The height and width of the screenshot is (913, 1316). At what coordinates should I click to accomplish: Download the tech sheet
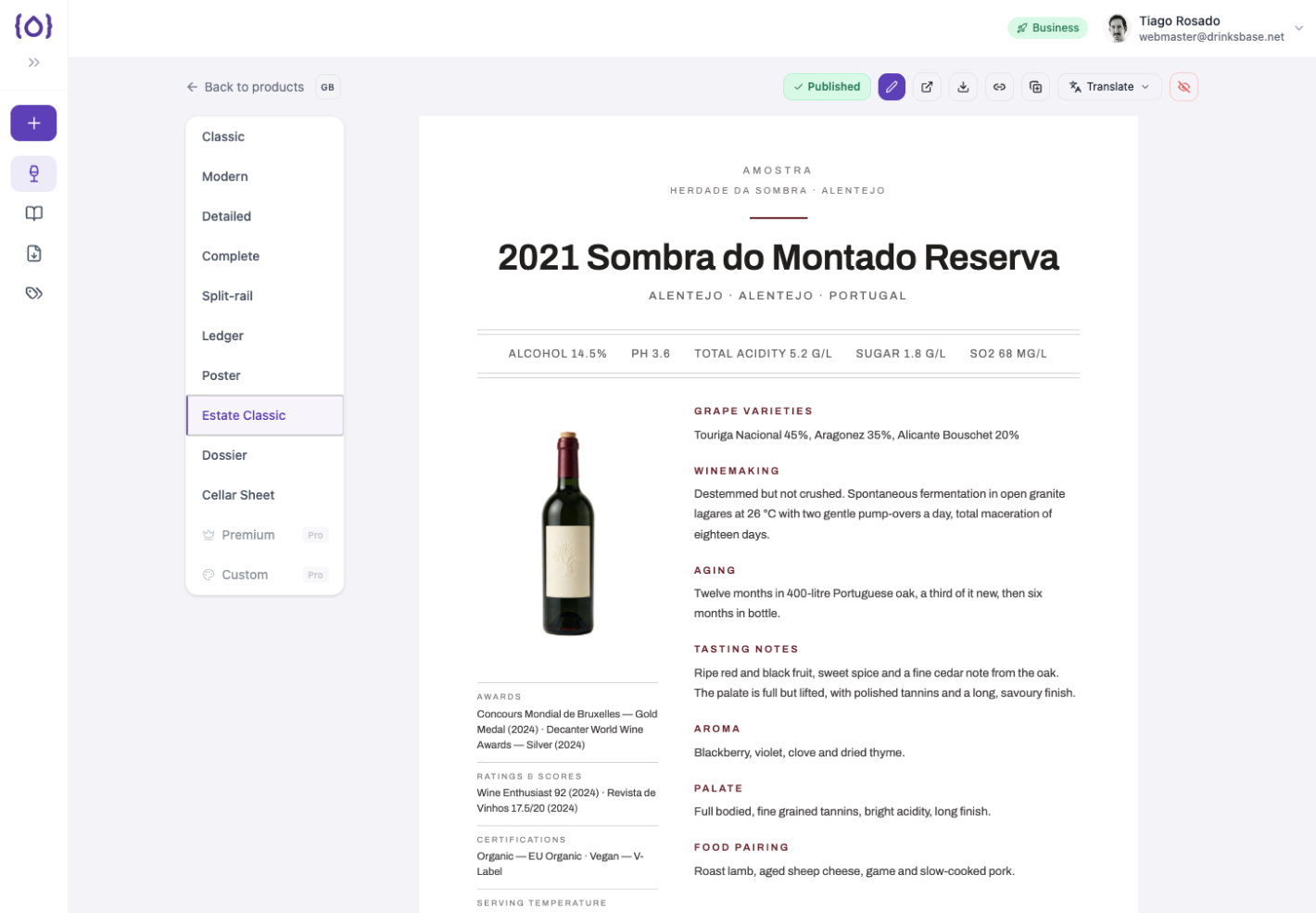[x=963, y=87]
